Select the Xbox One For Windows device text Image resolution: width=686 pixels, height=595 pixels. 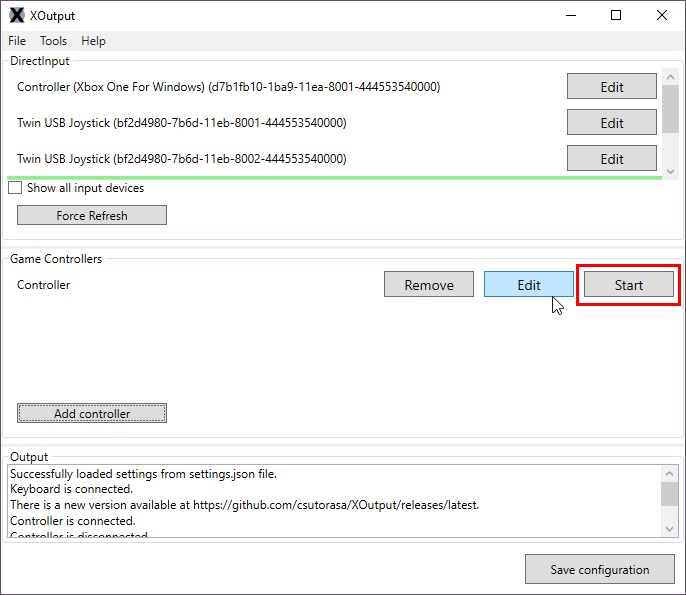pyautogui.click(x=228, y=87)
